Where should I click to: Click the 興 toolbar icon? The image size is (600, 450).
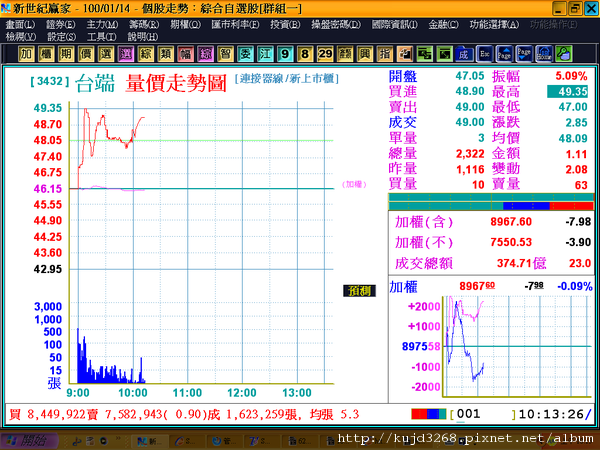coord(365,54)
